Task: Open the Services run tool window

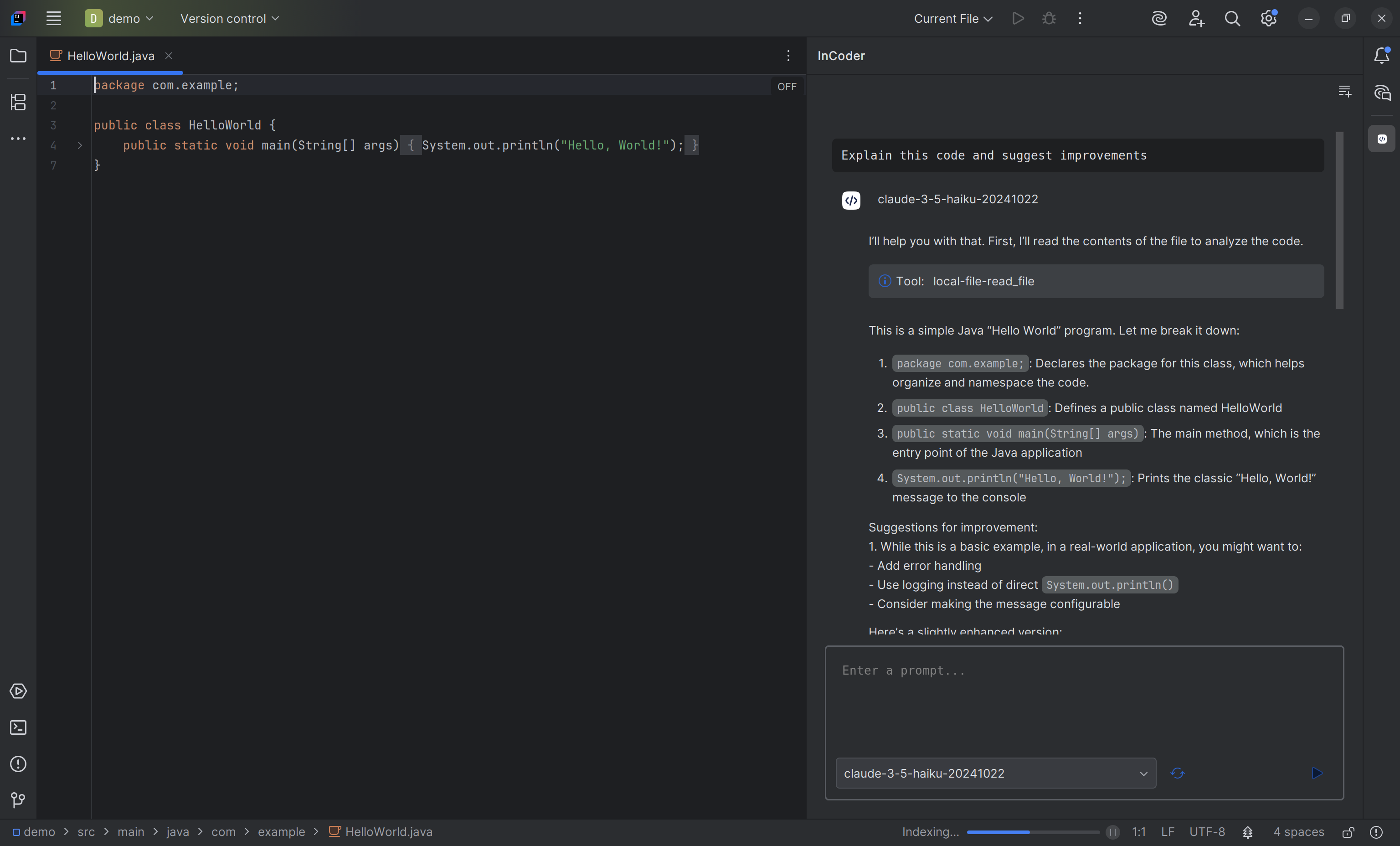Action: pyautogui.click(x=18, y=691)
